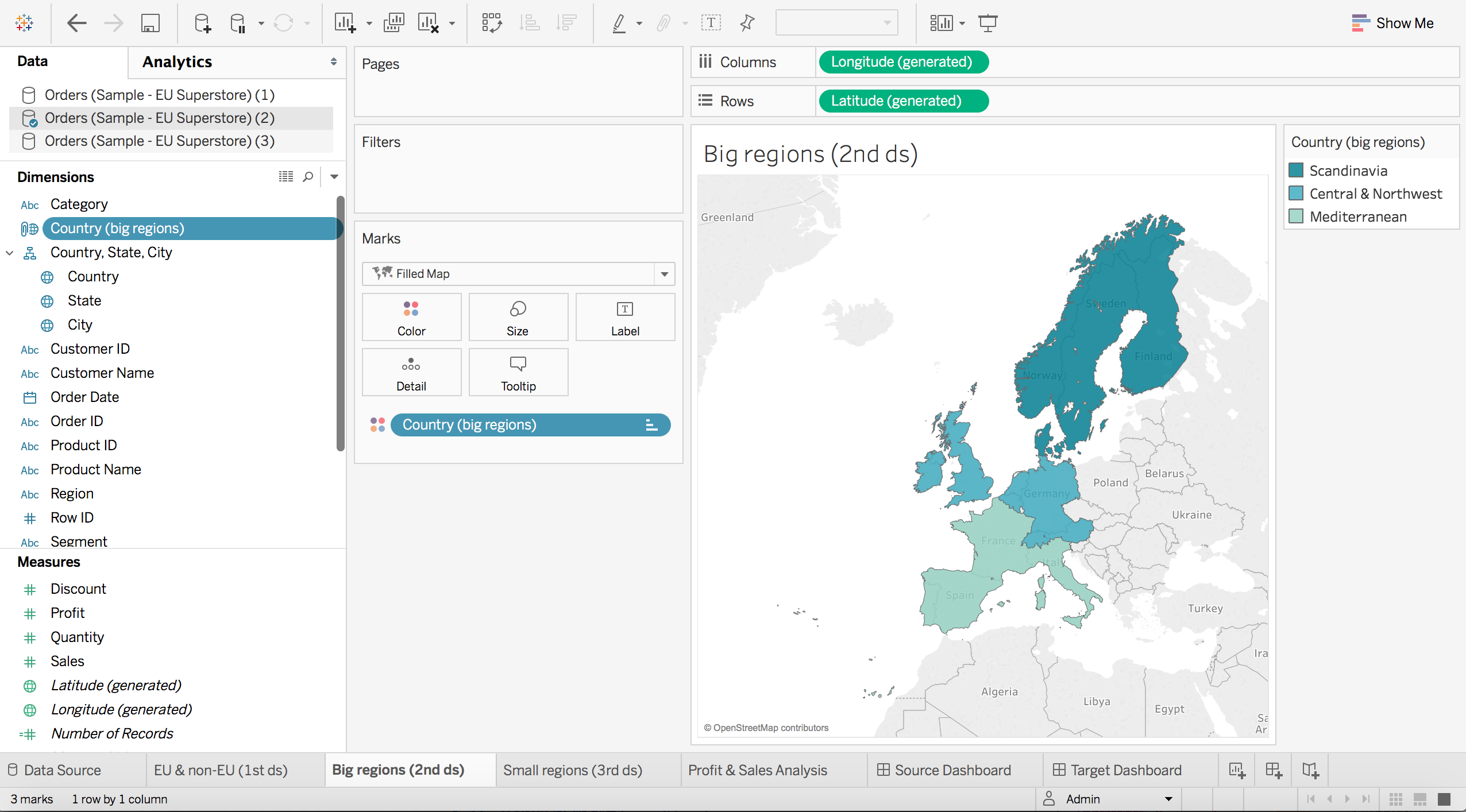Open the Filled Map mark type dropdown

(x=663, y=274)
